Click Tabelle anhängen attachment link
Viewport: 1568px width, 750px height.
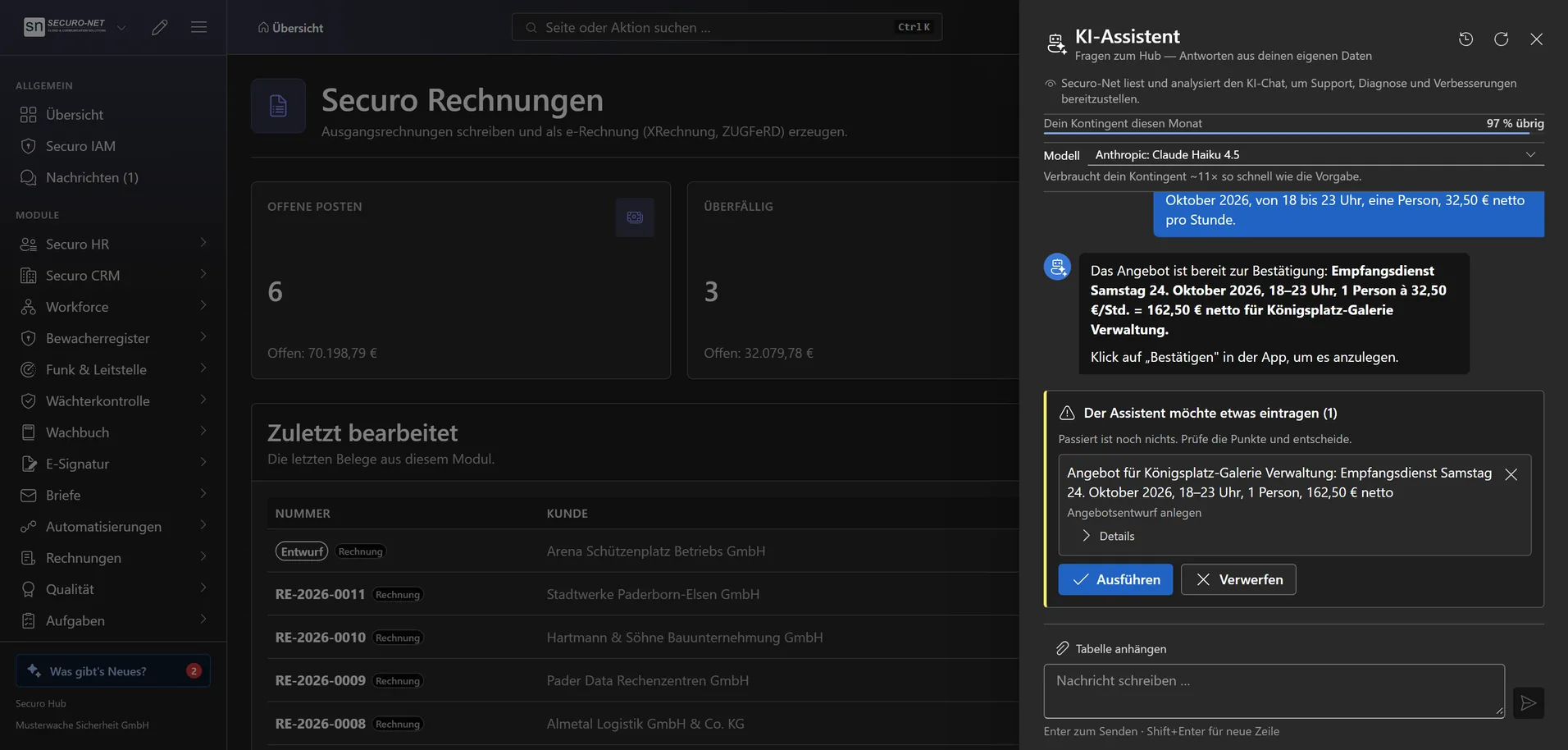[1111, 649]
